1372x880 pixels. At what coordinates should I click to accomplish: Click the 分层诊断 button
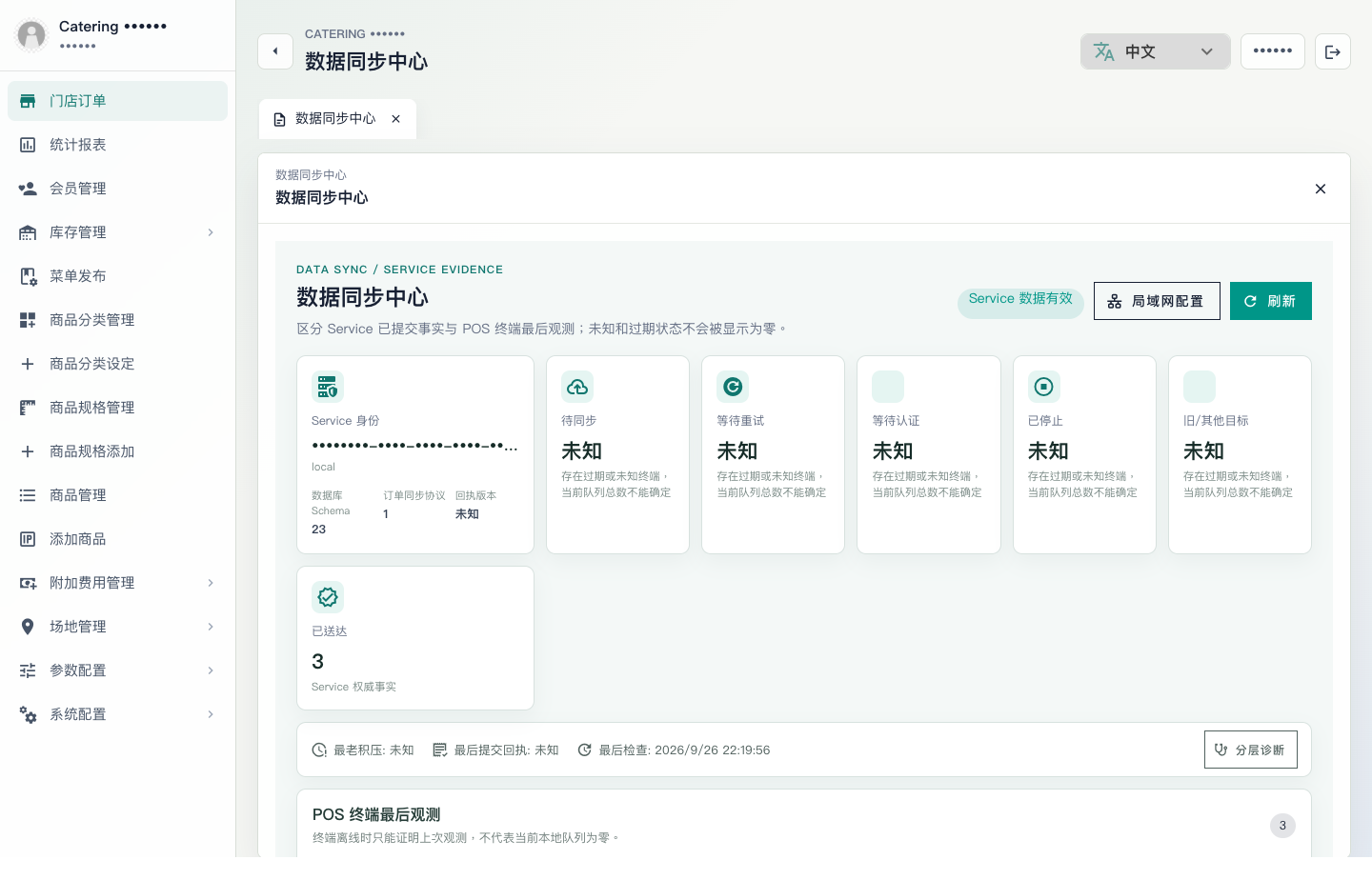coord(1251,750)
